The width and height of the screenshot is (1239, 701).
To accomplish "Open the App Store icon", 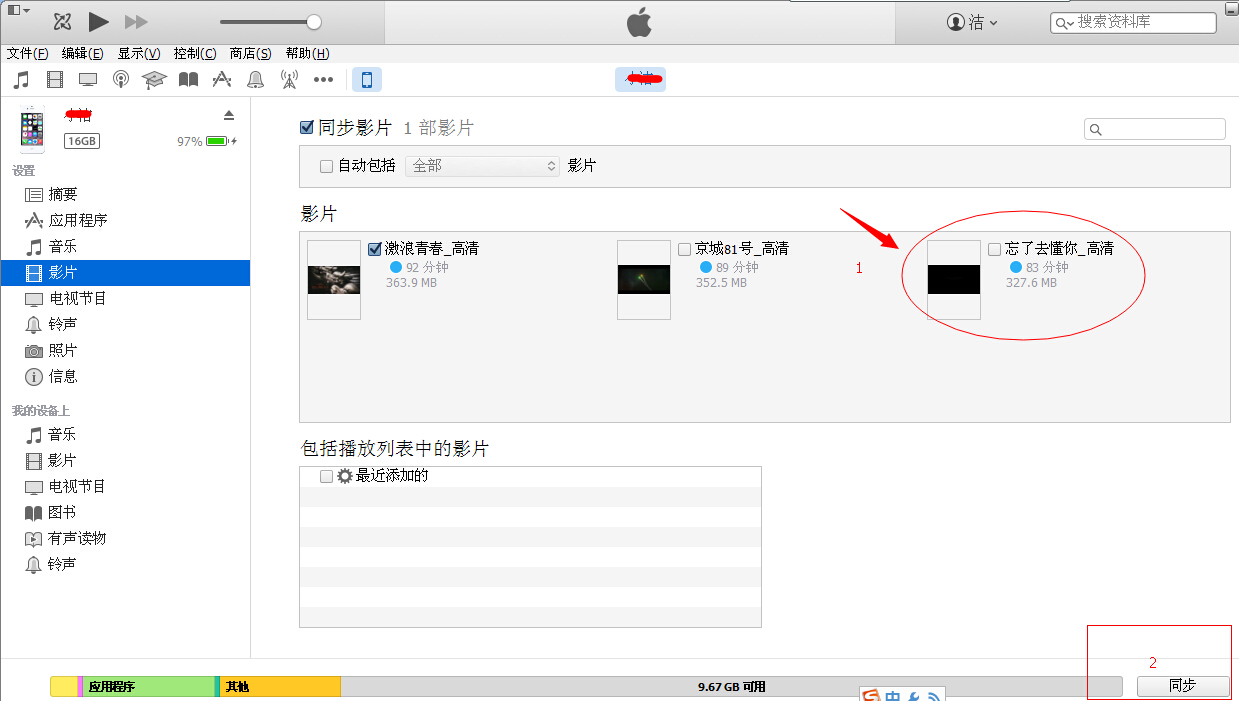I will point(220,79).
